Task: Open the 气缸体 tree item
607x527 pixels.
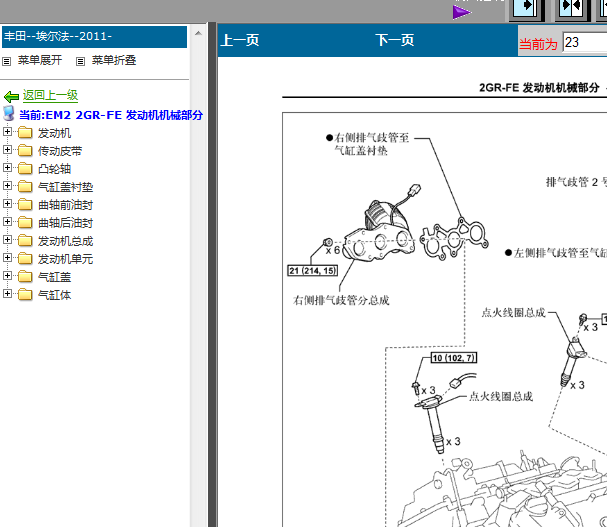Action: tap(54, 295)
